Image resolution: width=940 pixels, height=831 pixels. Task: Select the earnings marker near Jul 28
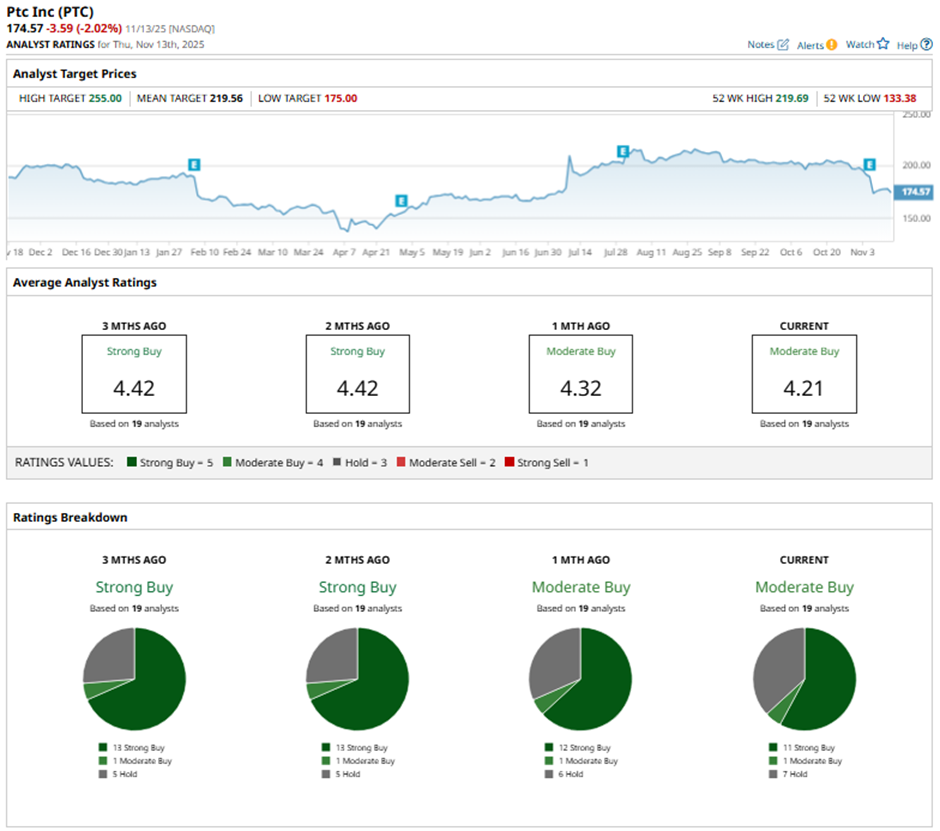point(622,152)
